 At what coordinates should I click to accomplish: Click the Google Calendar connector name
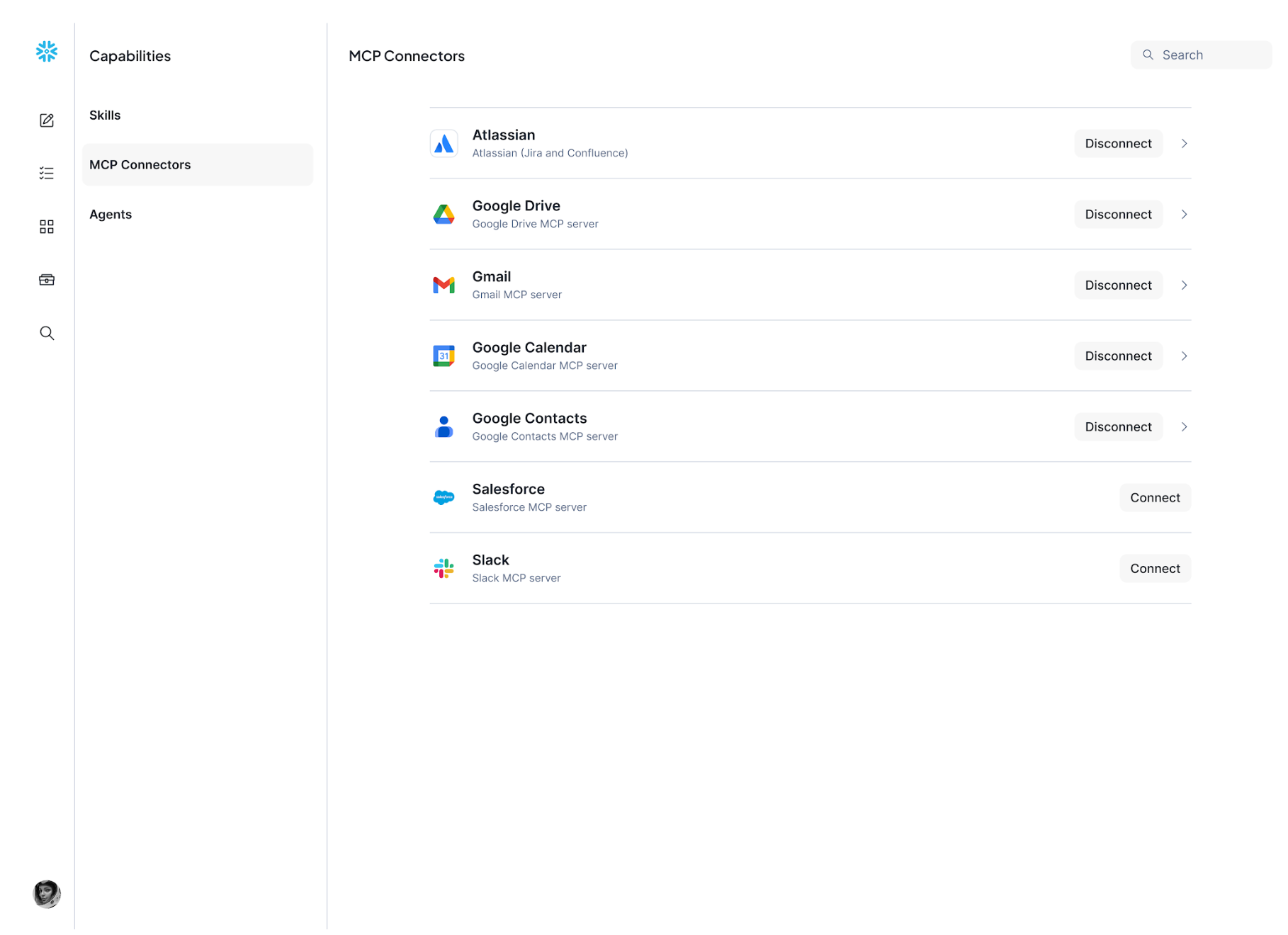(x=529, y=348)
